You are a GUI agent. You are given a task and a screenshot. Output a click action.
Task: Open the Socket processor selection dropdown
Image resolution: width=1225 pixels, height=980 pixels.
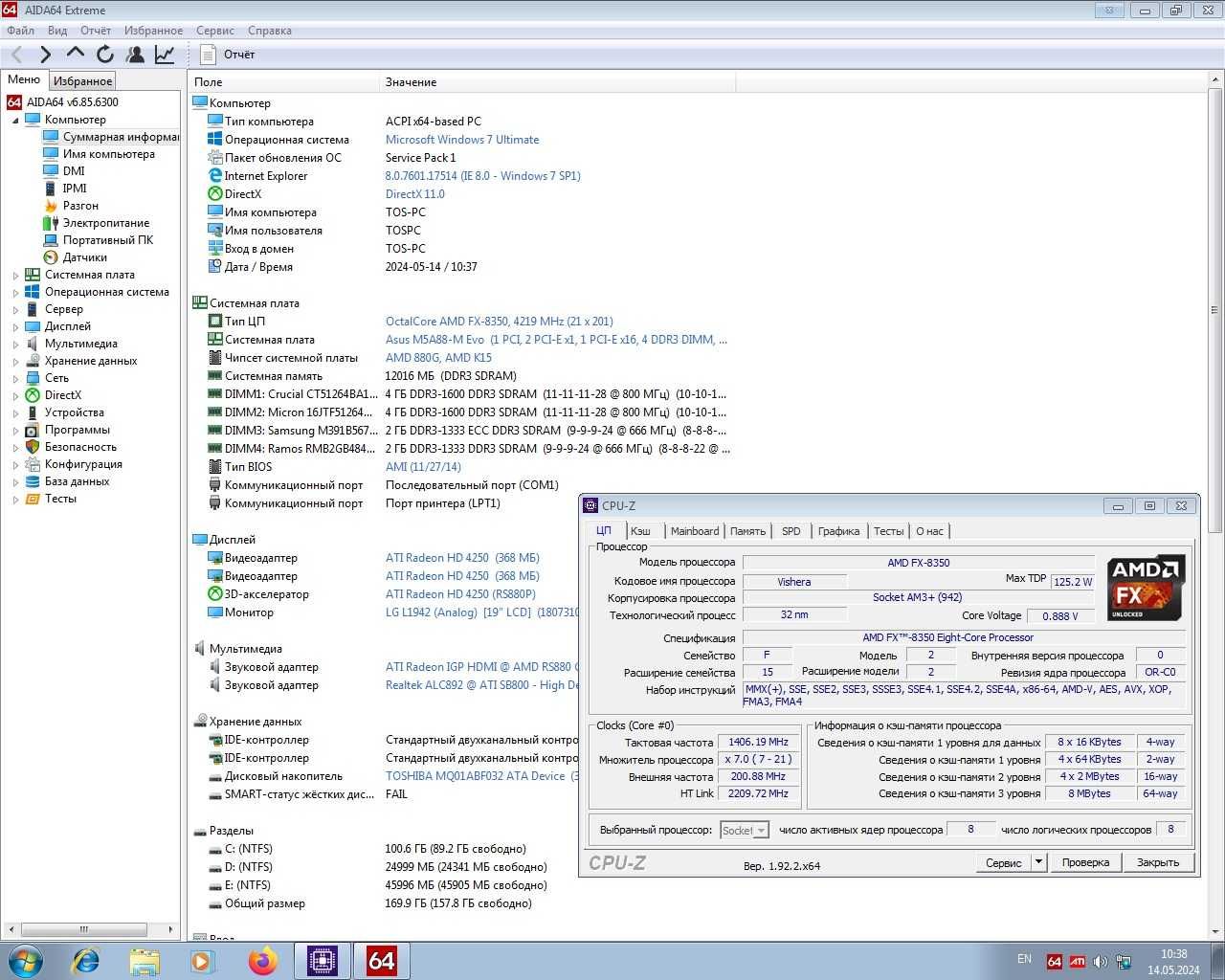(745, 830)
